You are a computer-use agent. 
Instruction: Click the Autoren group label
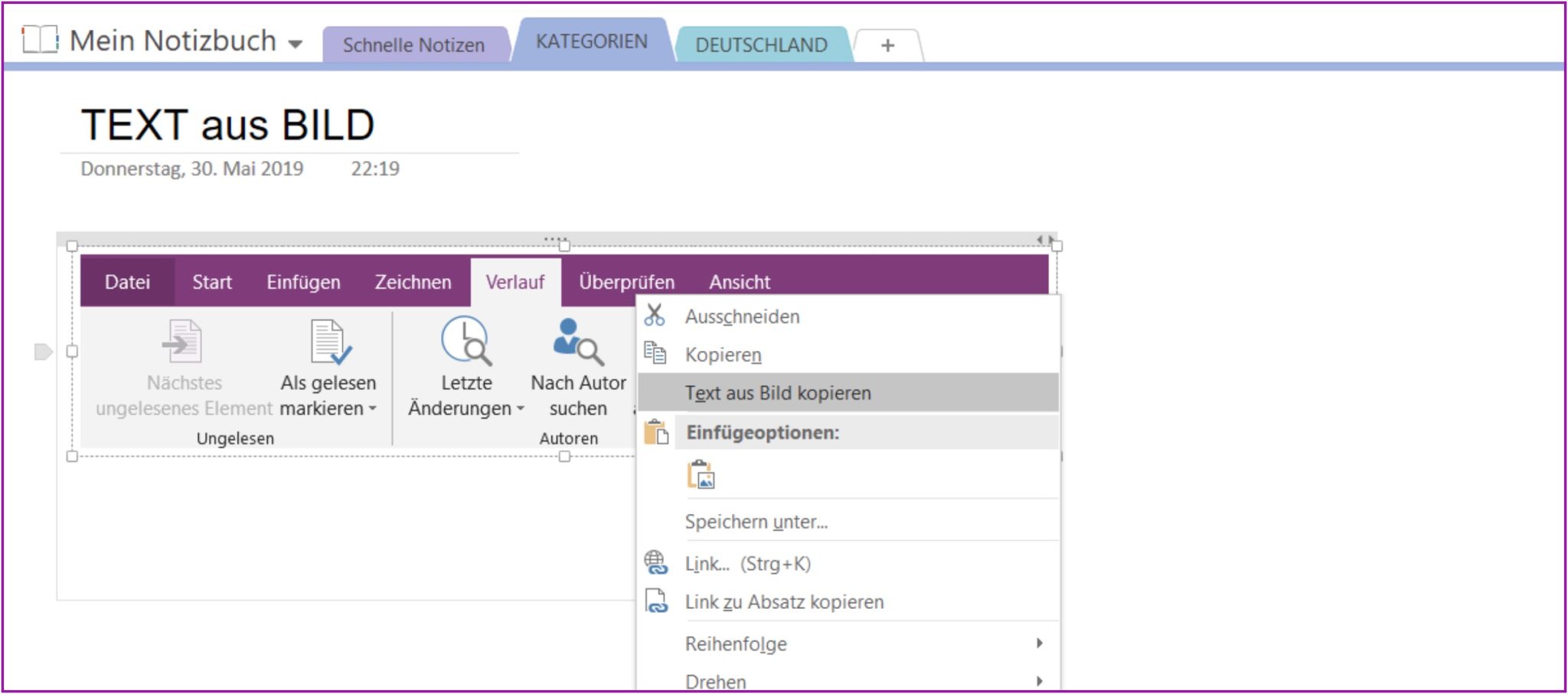coord(569,438)
